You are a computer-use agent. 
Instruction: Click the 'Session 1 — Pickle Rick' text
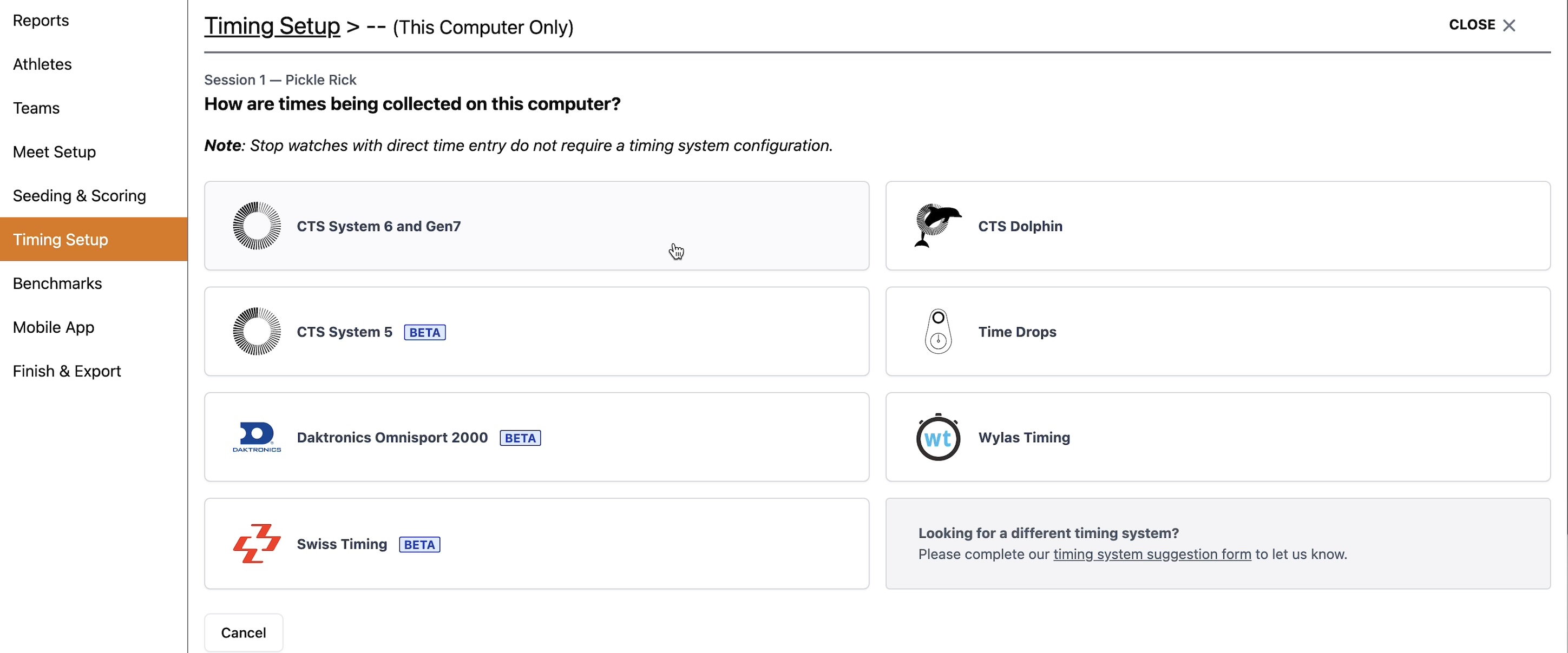280,80
